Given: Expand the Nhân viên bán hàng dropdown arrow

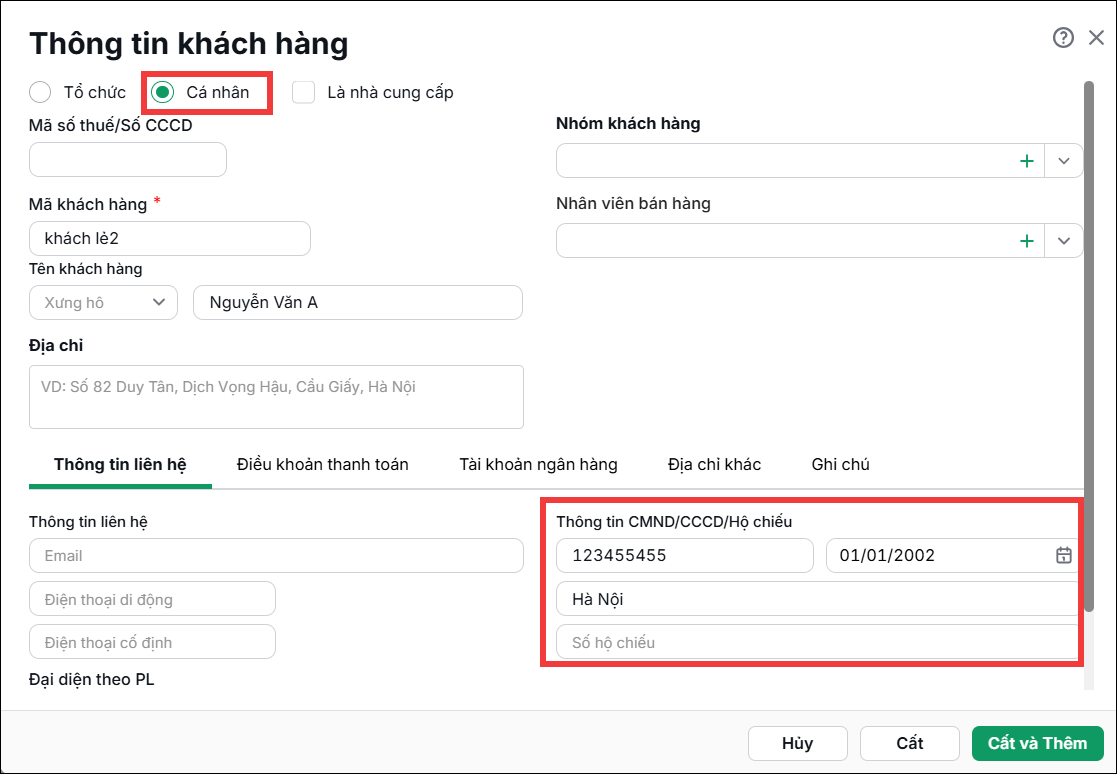Looking at the screenshot, I should point(1064,241).
